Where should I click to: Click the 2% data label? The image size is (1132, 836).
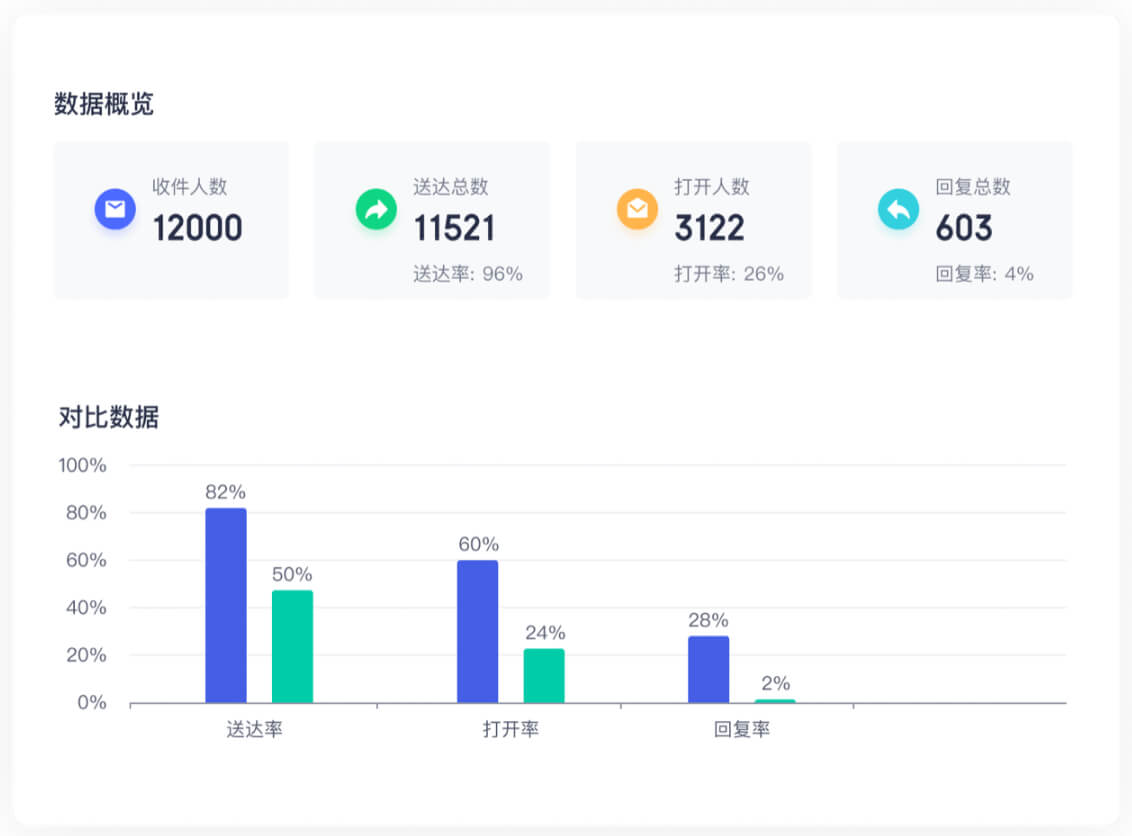776,683
